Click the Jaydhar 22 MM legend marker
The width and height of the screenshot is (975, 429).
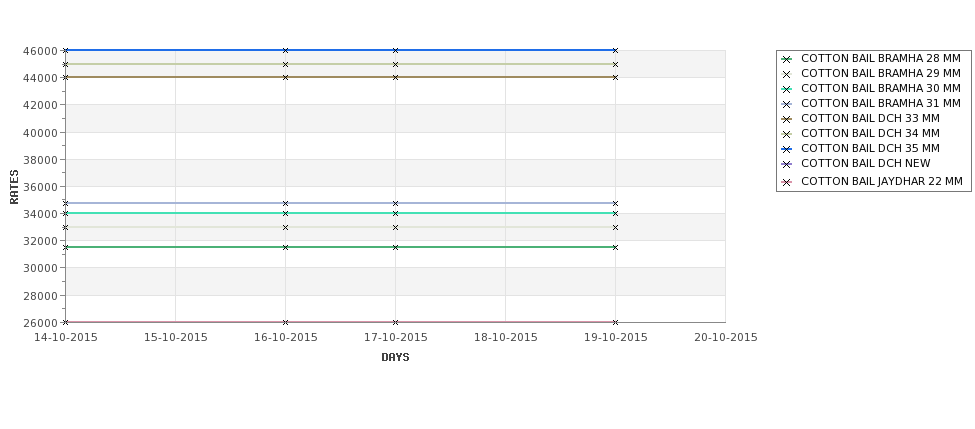pos(786,182)
